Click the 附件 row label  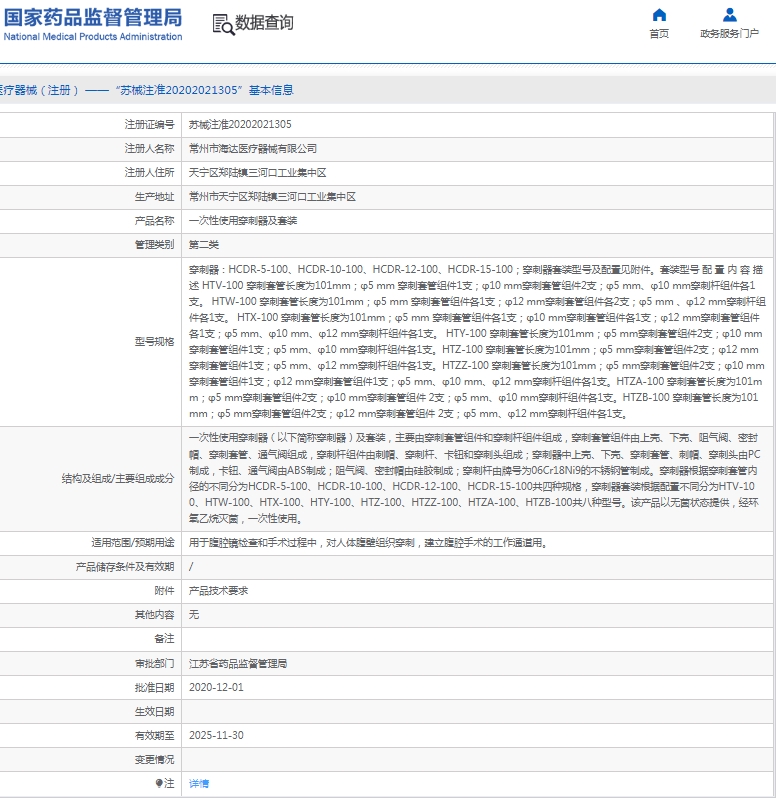click(x=164, y=590)
